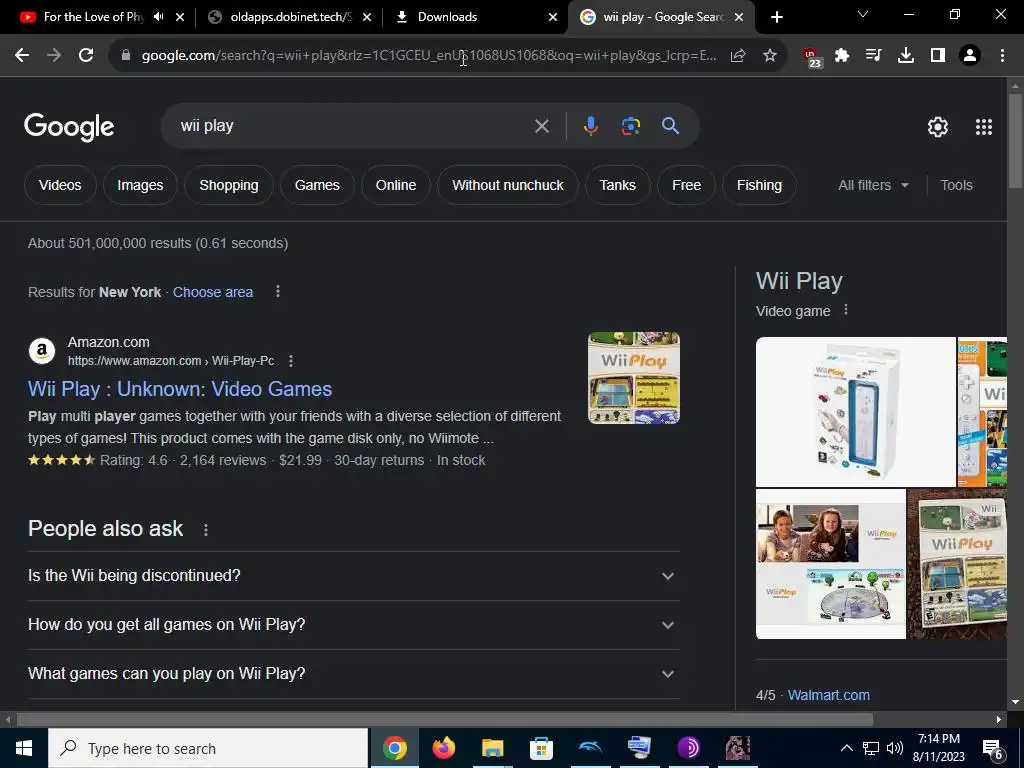Toggle the Chrome side panel icon
The width and height of the screenshot is (1024, 768).
click(938, 56)
